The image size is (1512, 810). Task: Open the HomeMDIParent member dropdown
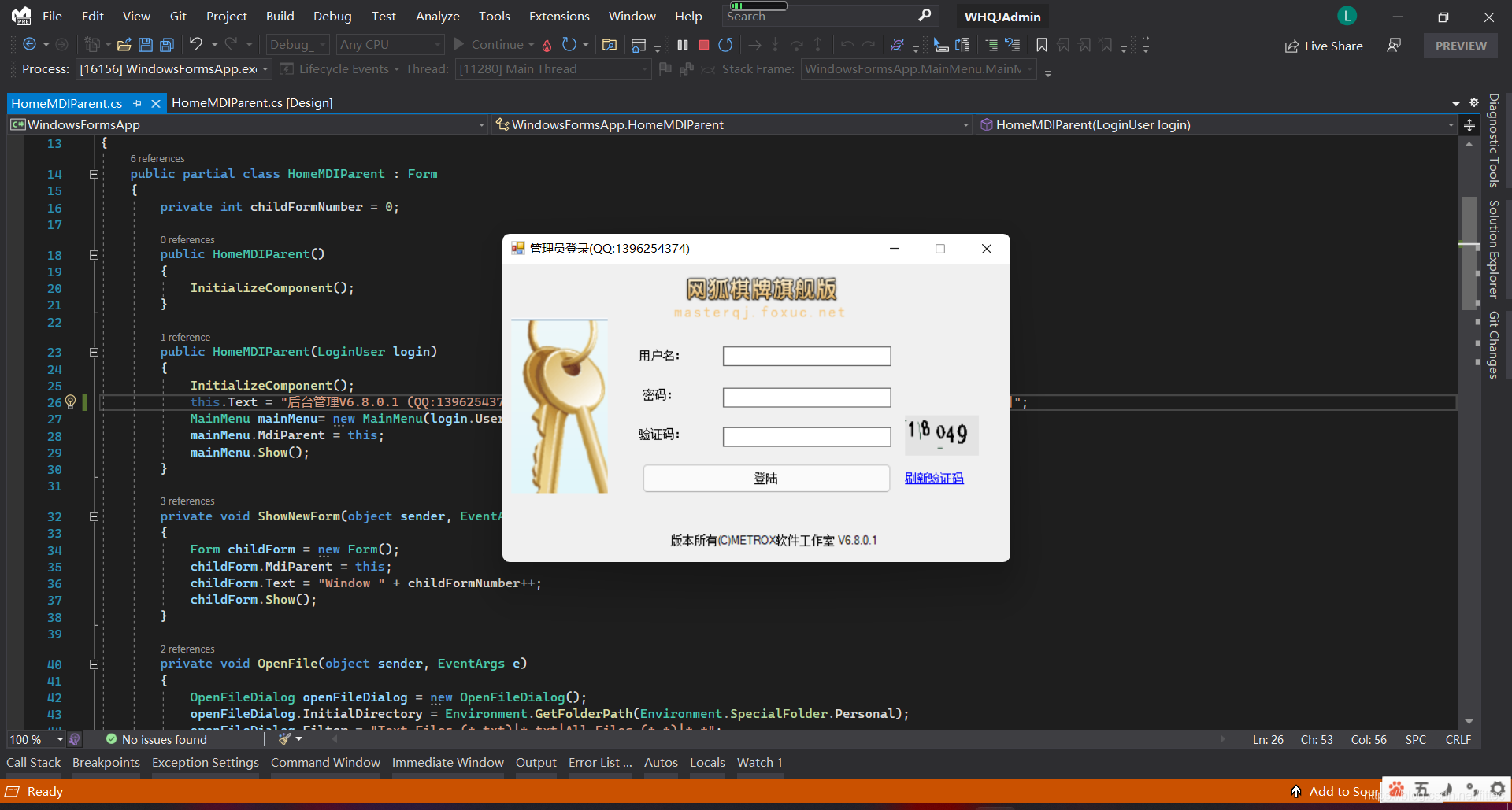click(x=1217, y=124)
